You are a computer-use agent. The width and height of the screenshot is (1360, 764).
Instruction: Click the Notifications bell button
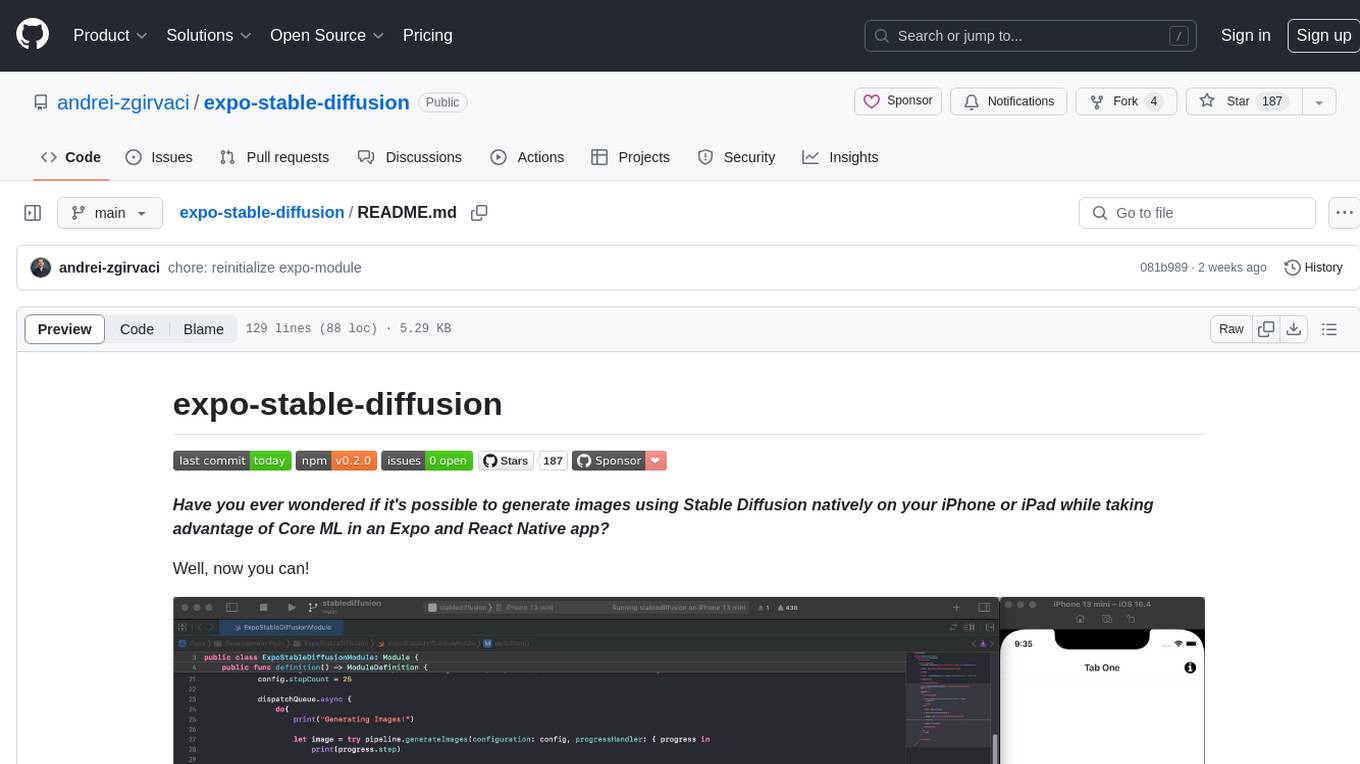click(x=1009, y=101)
